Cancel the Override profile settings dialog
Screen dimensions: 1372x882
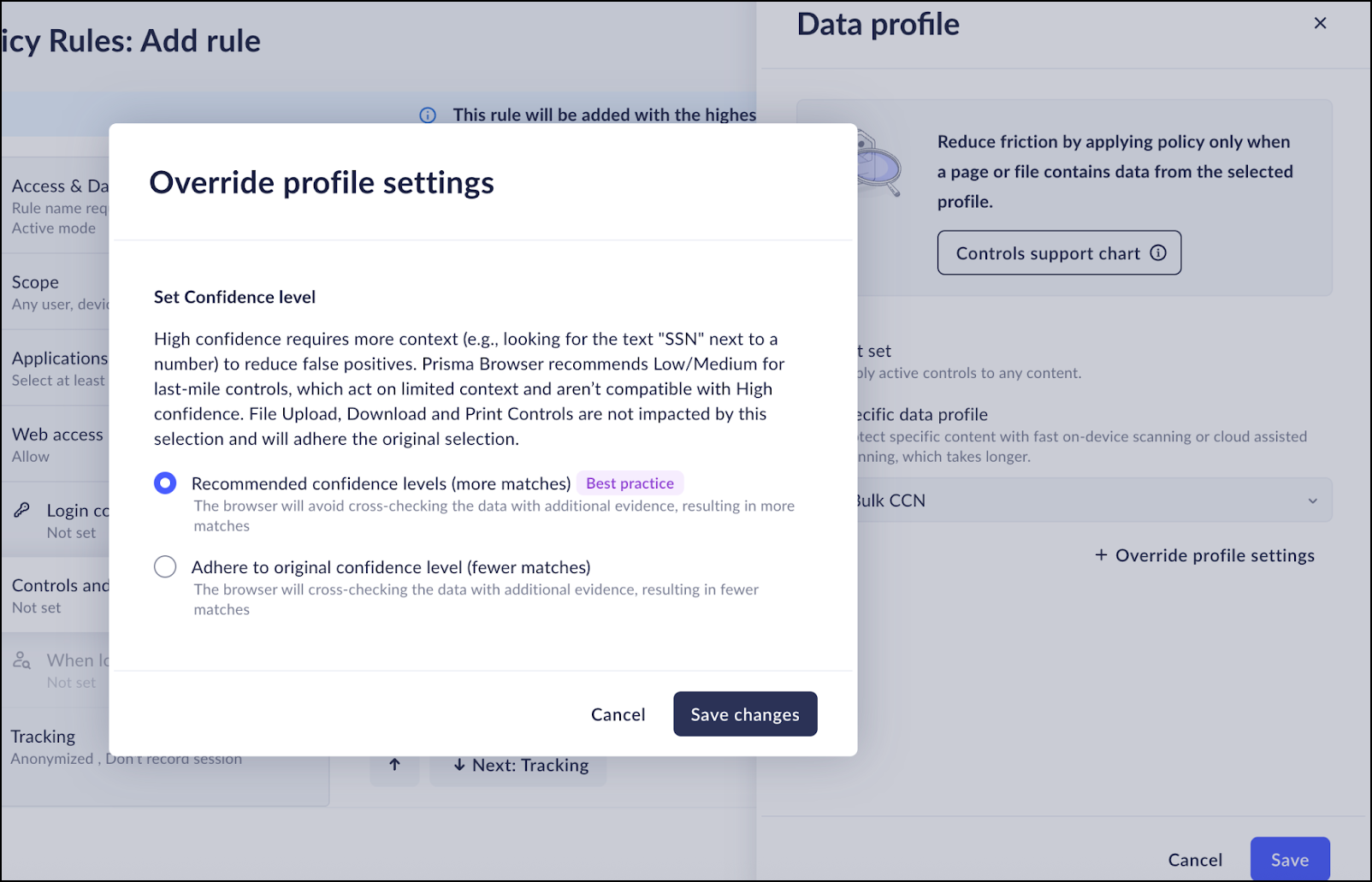point(618,714)
